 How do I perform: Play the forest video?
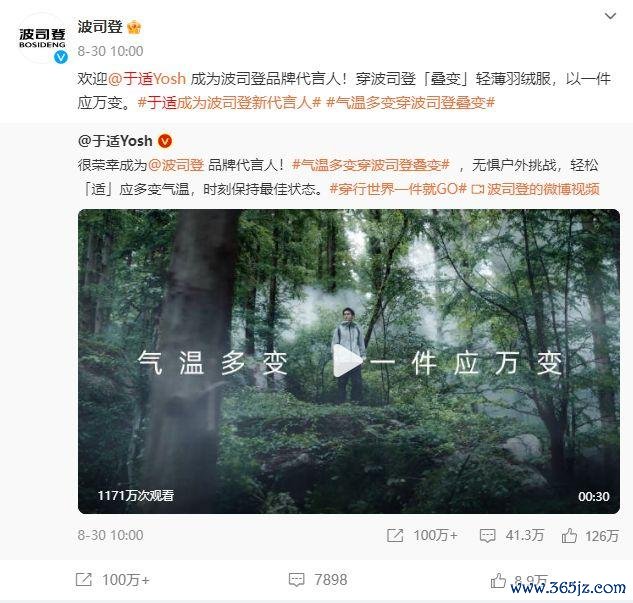coord(348,361)
